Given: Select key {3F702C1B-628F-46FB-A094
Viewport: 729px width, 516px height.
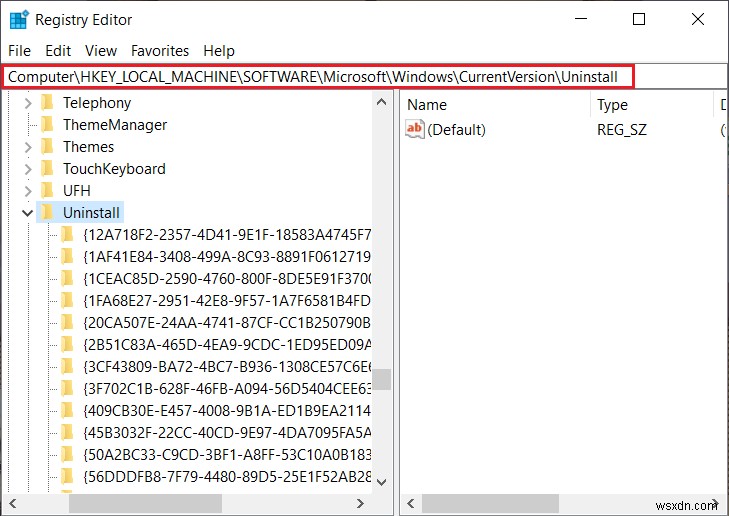Looking at the screenshot, I should click(227, 389).
